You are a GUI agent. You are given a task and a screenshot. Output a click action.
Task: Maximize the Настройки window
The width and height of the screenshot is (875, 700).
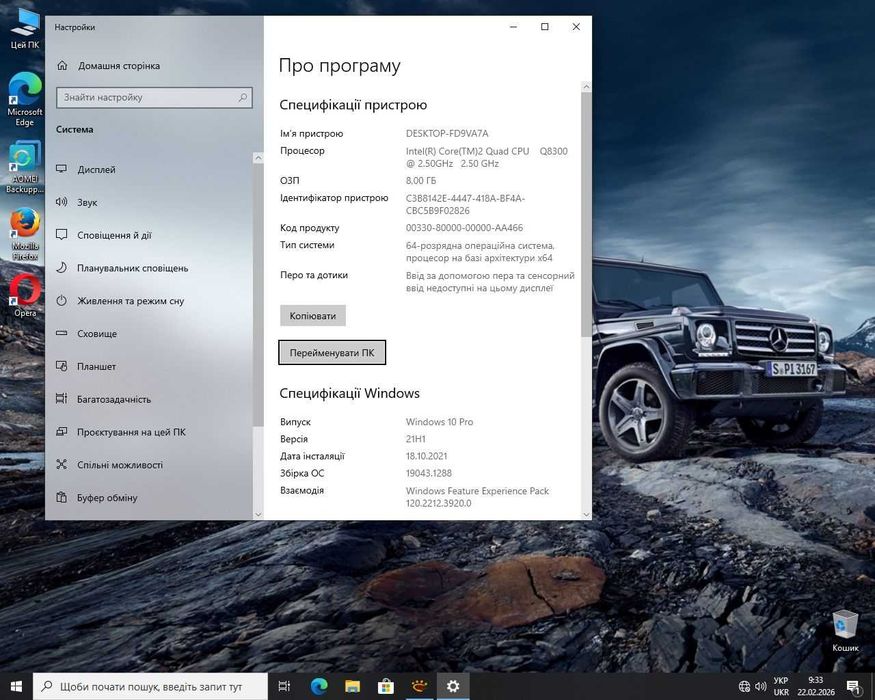pos(545,27)
